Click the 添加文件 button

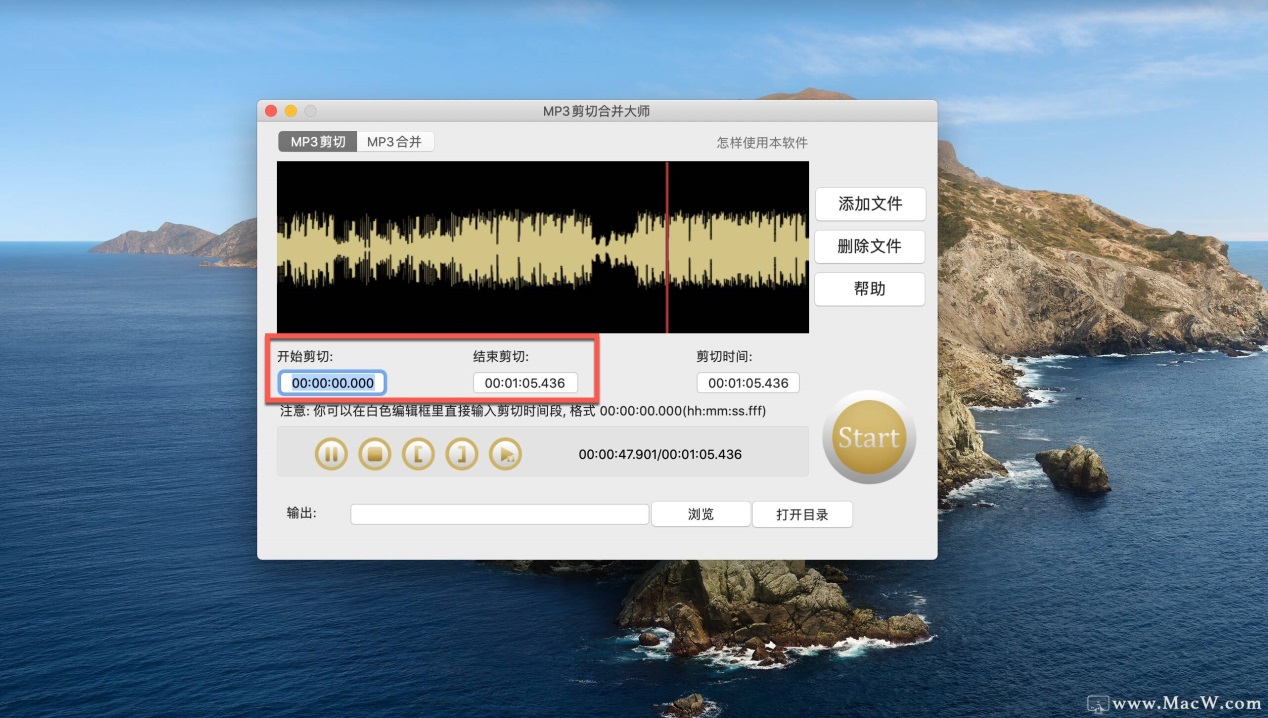click(x=869, y=204)
